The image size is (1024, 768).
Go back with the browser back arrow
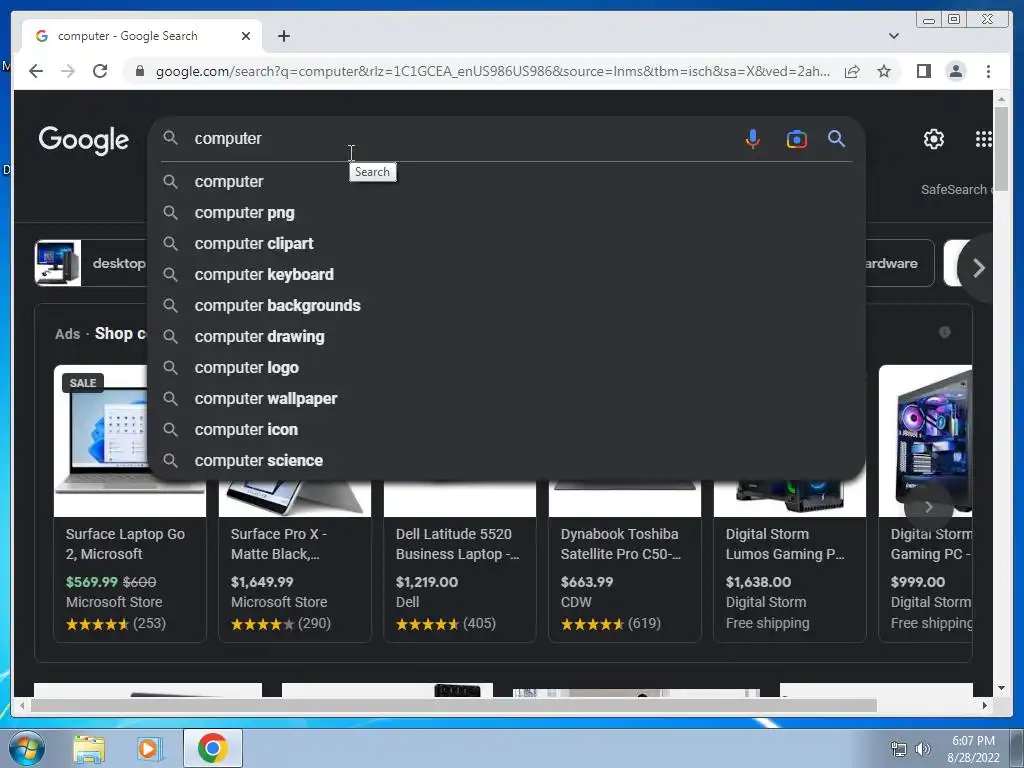(x=36, y=71)
